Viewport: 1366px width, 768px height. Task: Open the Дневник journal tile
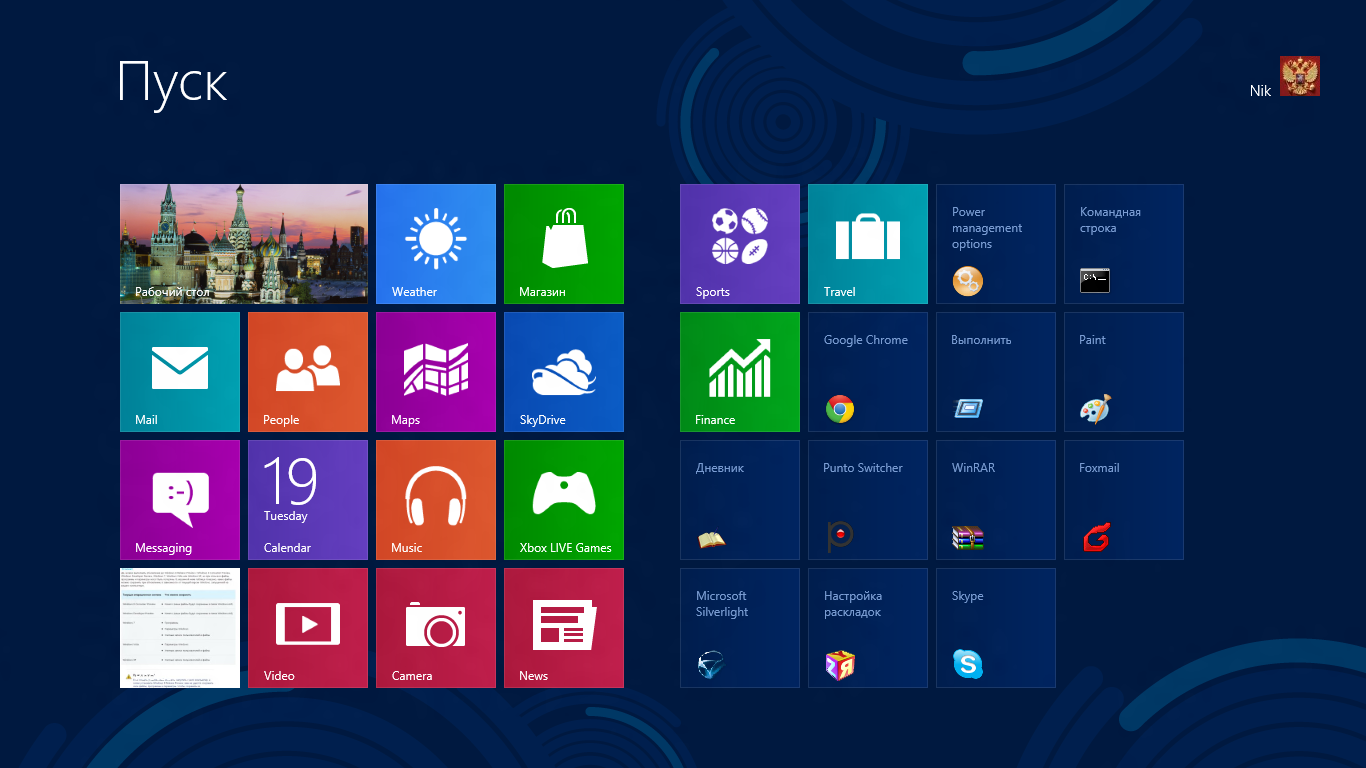pyautogui.click(x=740, y=500)
